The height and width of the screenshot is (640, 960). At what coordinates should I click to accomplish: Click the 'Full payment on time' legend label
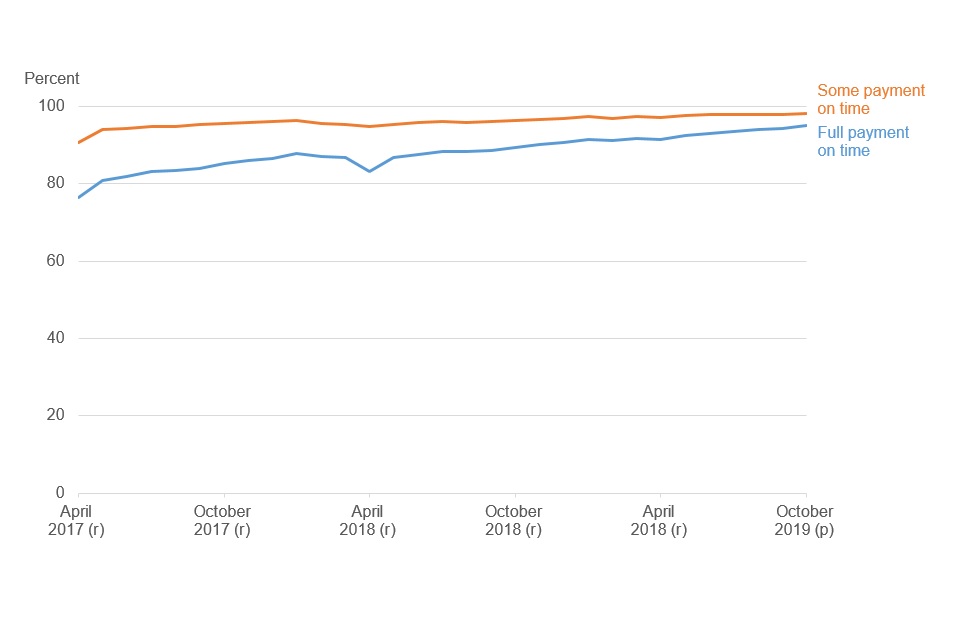(863, 141)
